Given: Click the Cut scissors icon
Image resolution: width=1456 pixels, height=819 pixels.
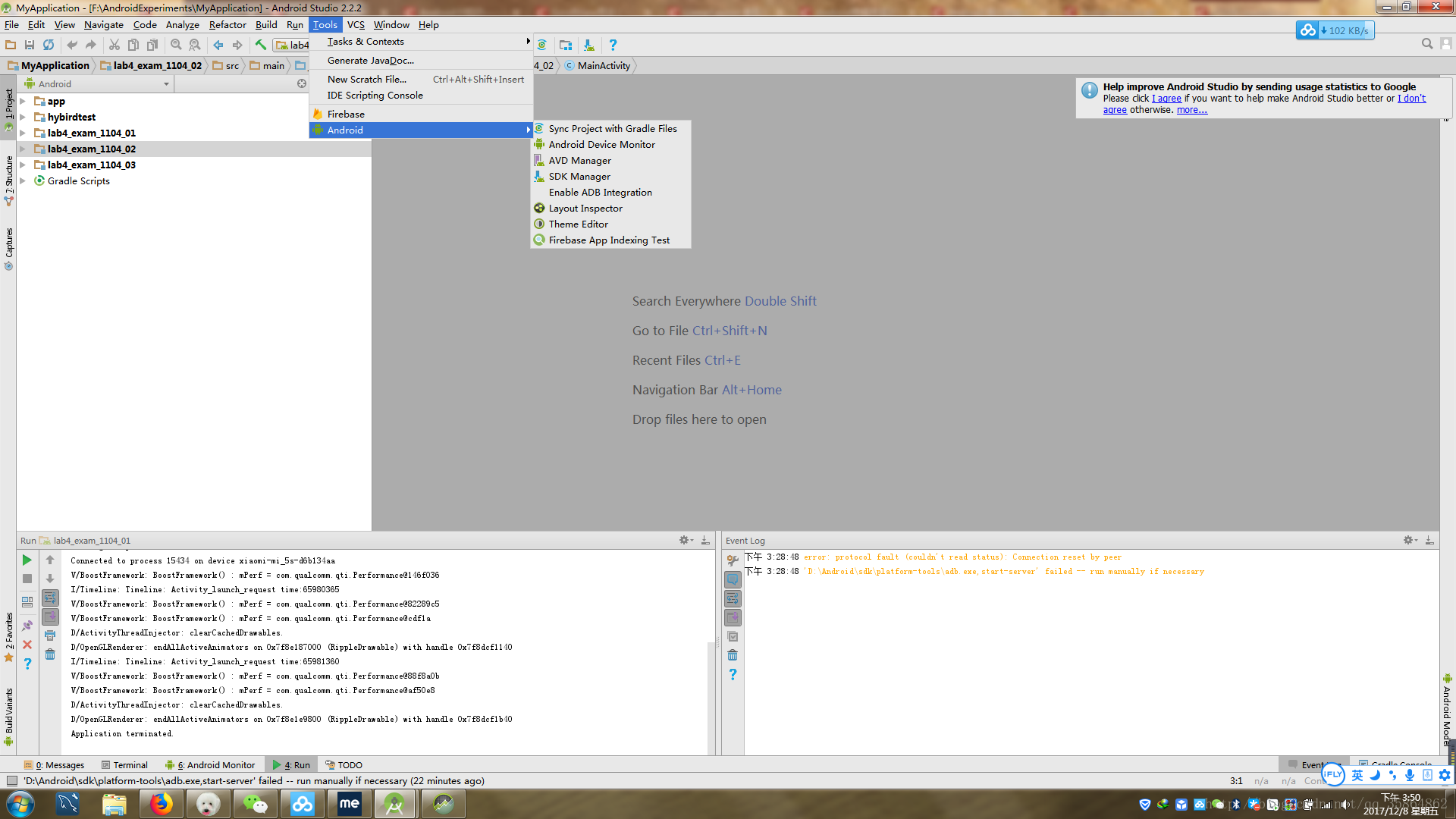Looking at the screenshot, I should [115, 45].
